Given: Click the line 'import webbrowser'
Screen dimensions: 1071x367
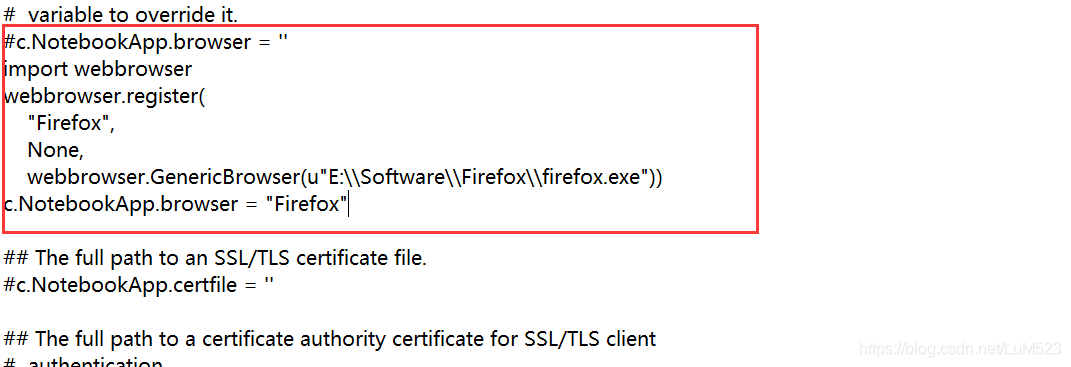Looking at the screenshot, I should pos(98,69).
